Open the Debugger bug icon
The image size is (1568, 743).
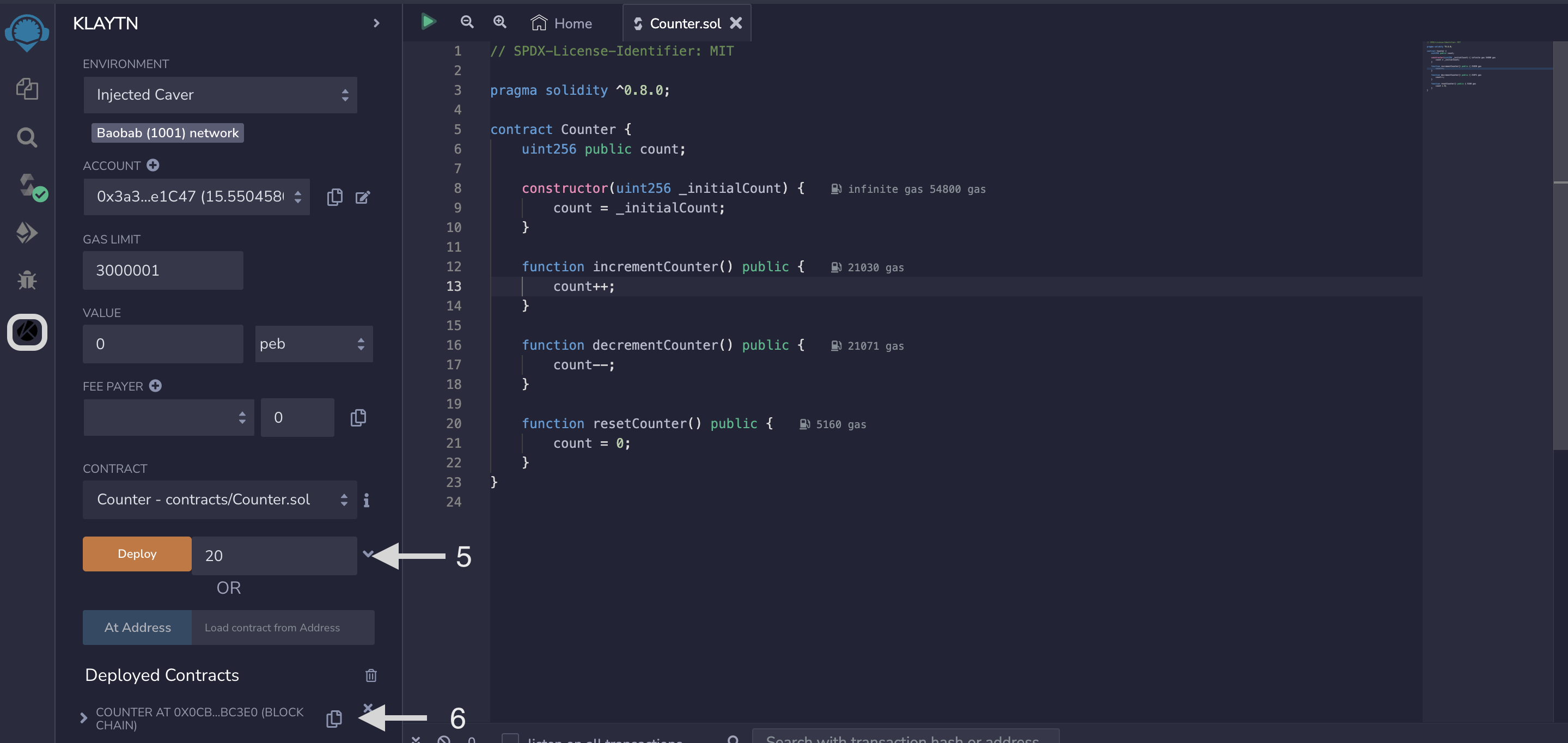27,280
